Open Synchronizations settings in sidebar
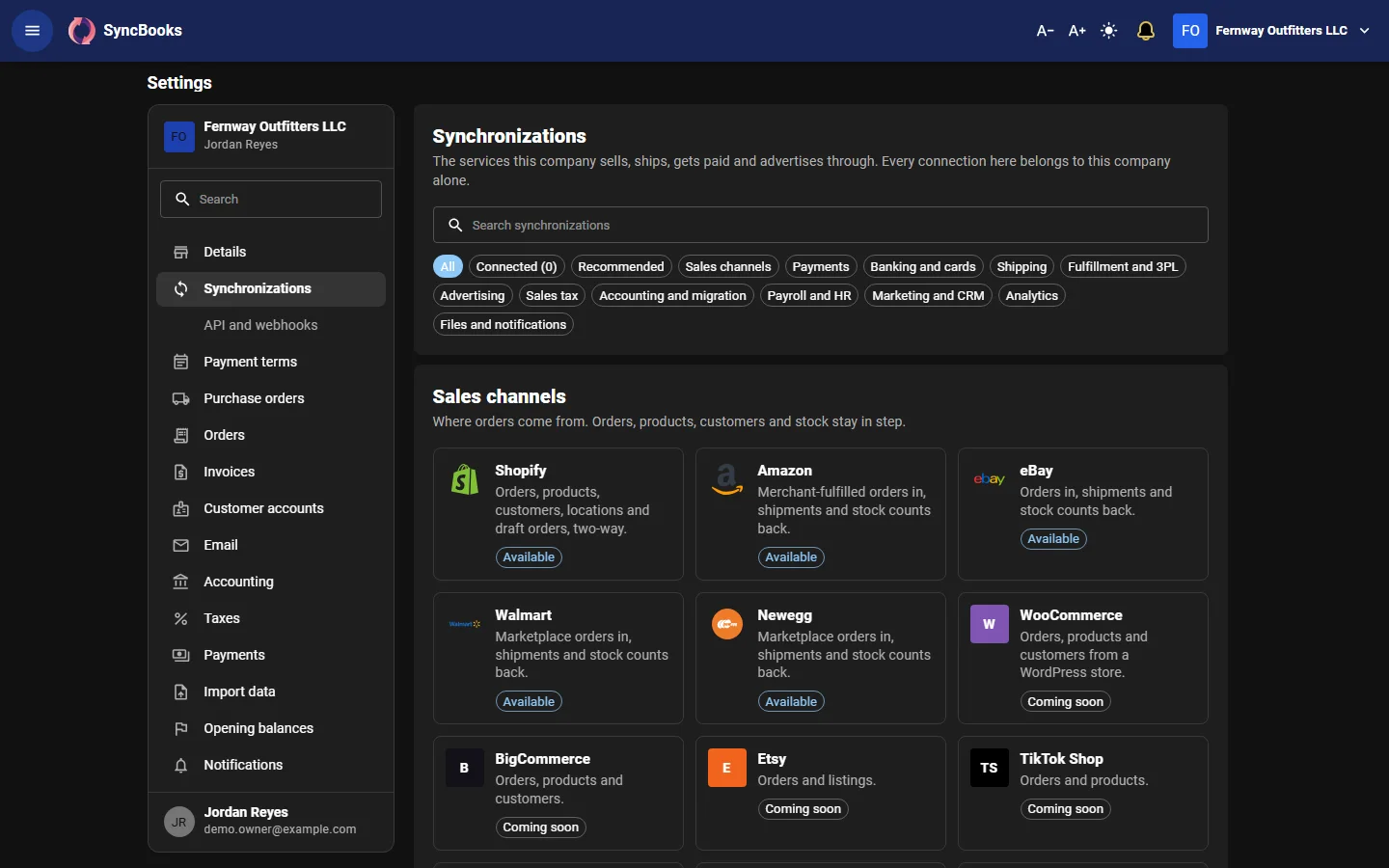This screenshot has width=1389, height=868. click(x=271, y=288)
